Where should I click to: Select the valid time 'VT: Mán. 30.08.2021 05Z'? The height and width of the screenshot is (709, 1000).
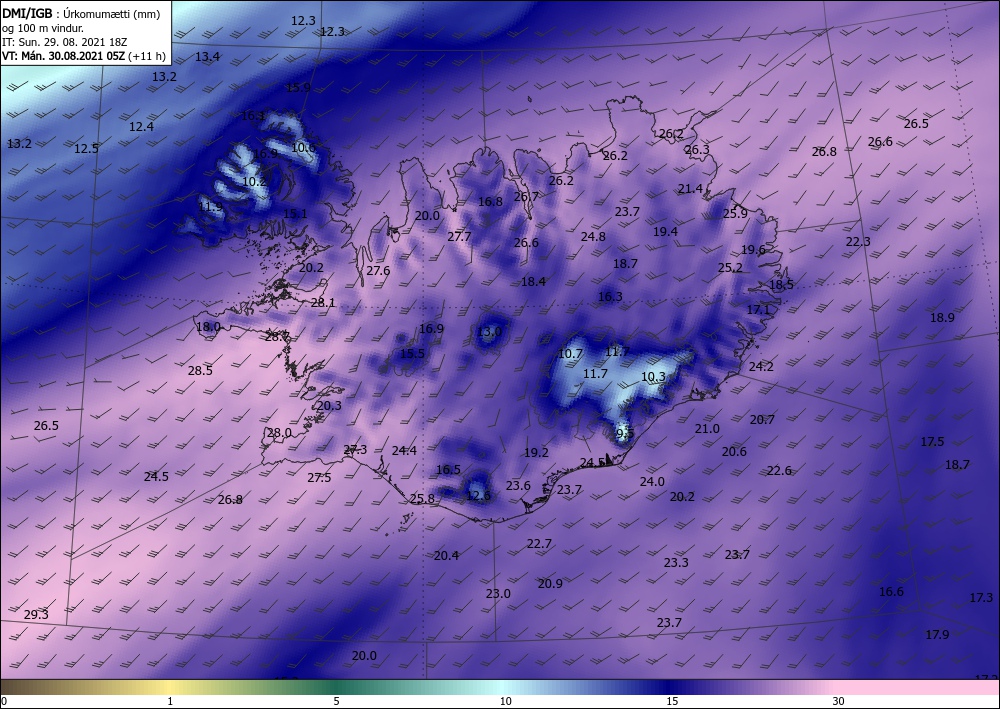(x=64, y=56)
